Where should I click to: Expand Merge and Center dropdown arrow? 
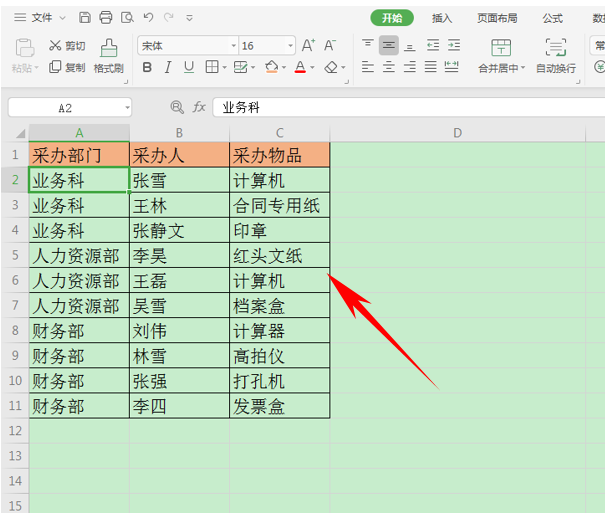[523, 68]
